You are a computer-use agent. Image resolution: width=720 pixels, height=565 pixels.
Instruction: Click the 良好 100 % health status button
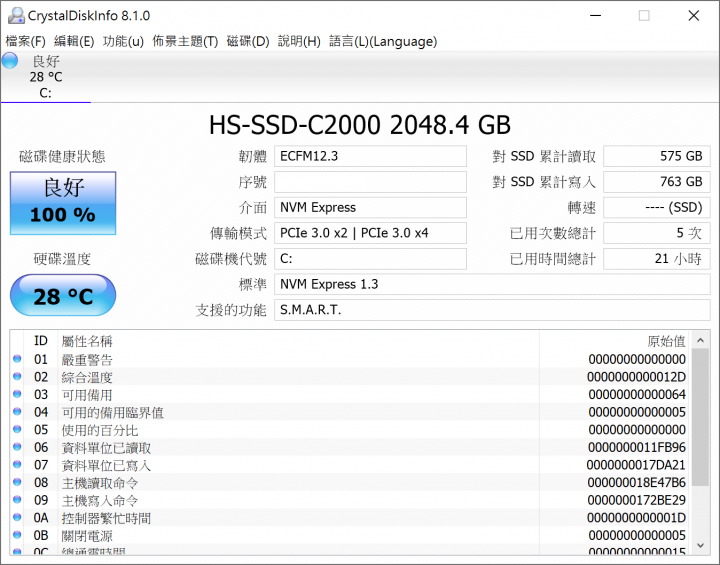(63, 203)
